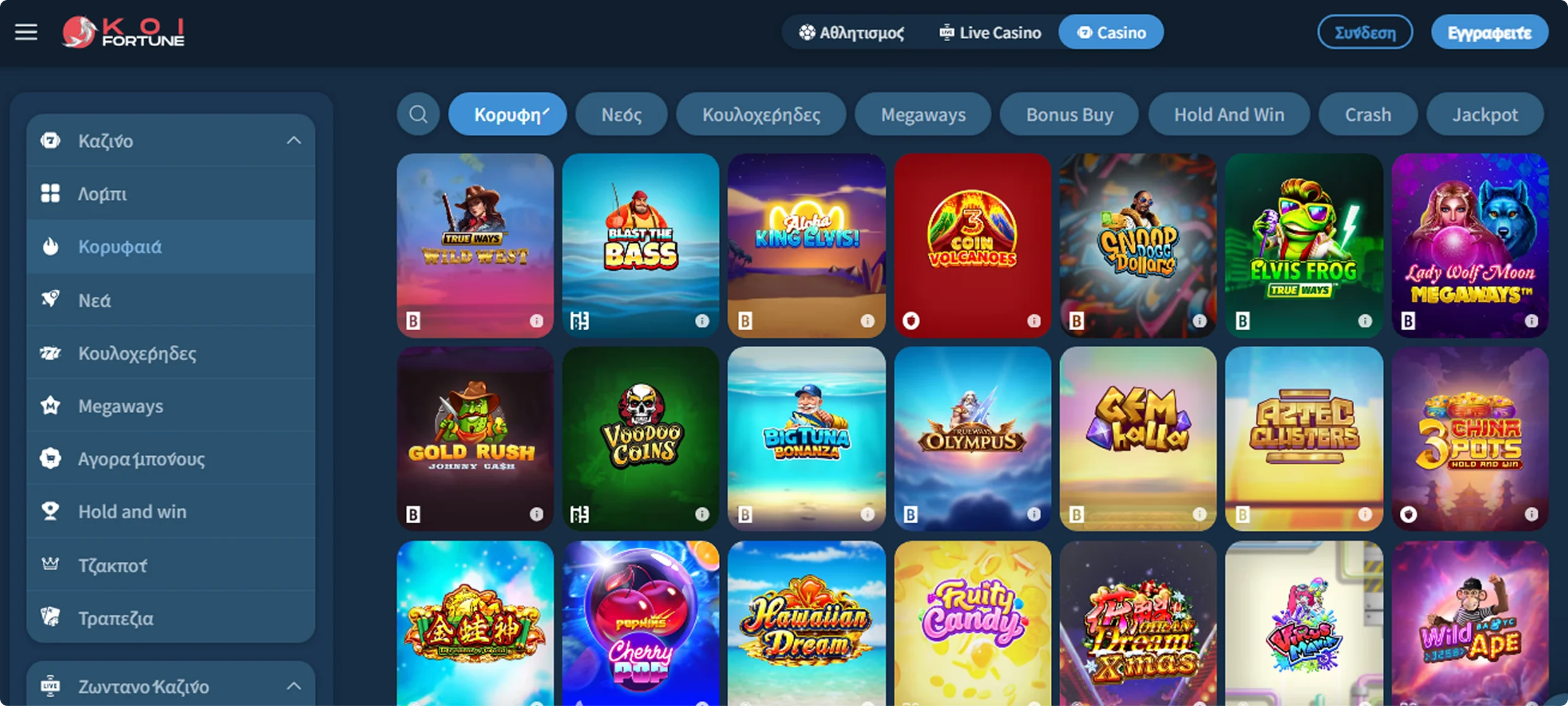This screenshot has height=706, width=1568.
Task: Open the Aztec Clusters game thumbnail
Action: (x=1304, y=438)
